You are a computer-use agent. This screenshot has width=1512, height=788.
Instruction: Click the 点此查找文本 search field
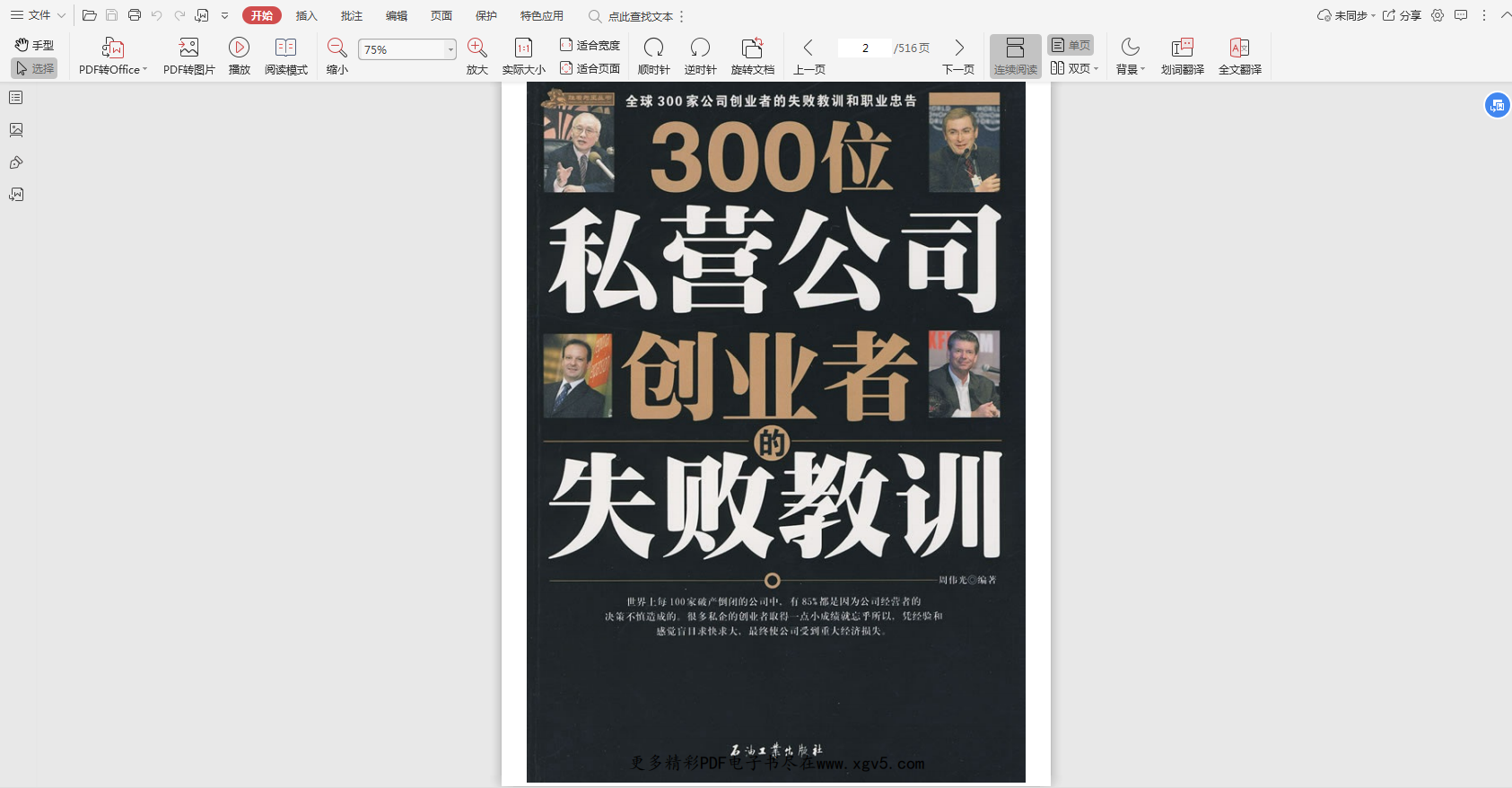[x=631, y=16]
